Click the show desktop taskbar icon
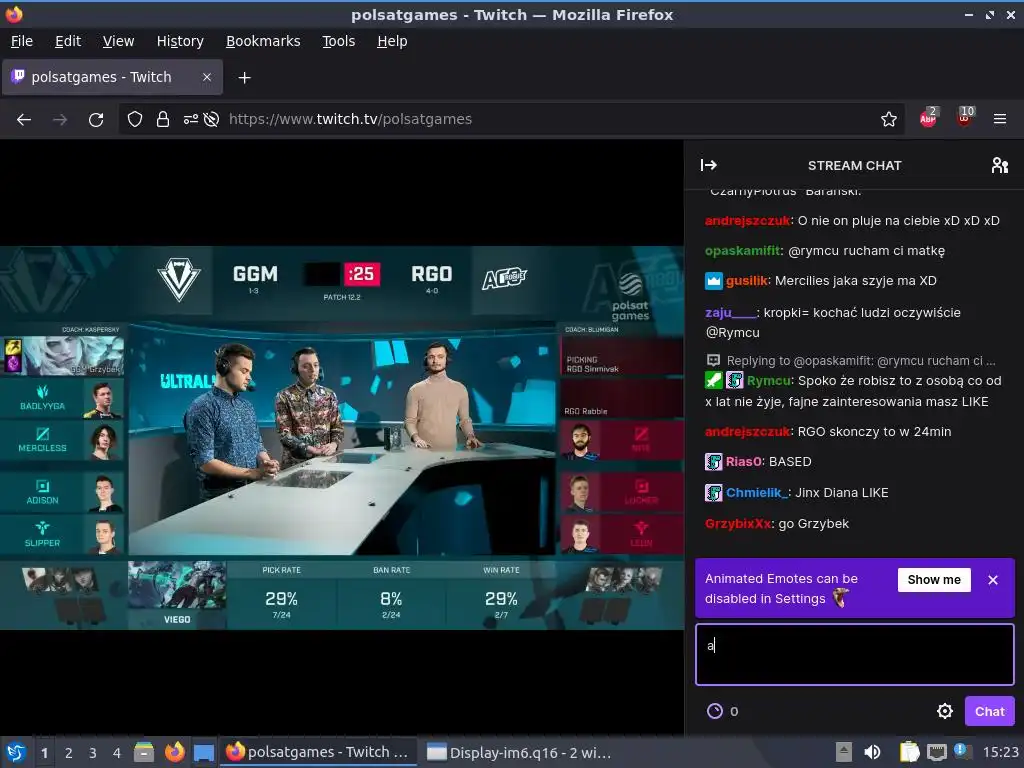Viewport: 1024px width, 768px height. (204, 752)
